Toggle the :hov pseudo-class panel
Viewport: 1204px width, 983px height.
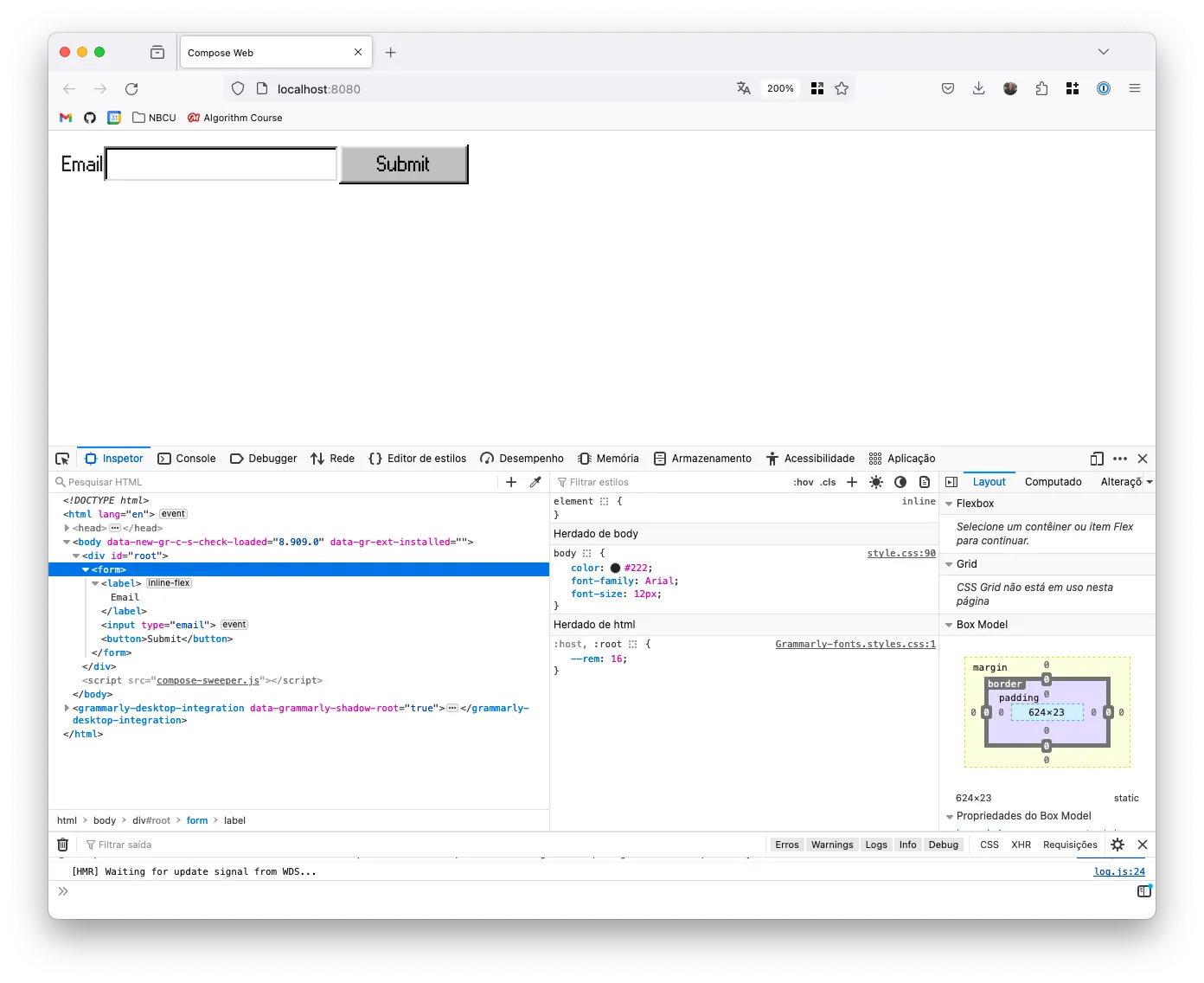(x=804, y=482)
